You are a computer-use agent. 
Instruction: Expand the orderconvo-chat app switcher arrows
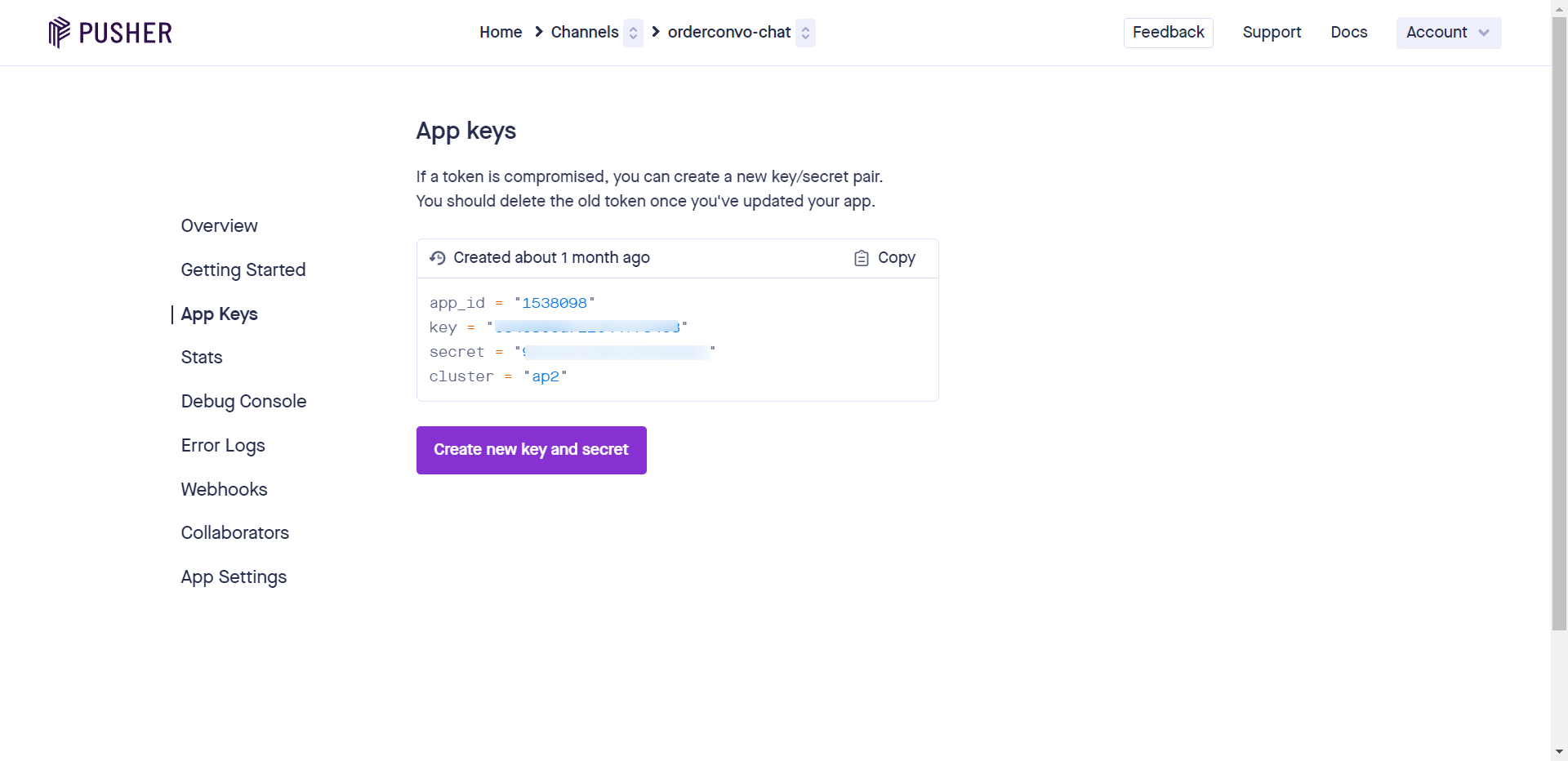coord(805,33)
